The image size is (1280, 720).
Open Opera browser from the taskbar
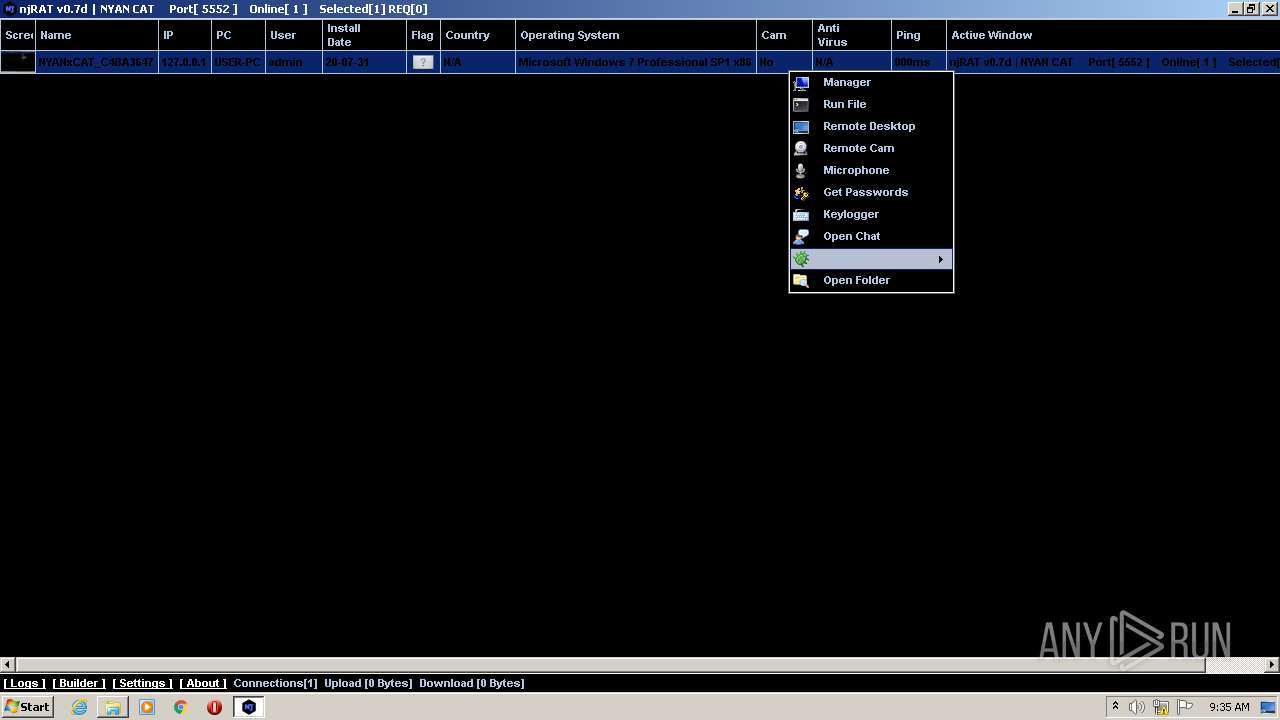(214, 707)
